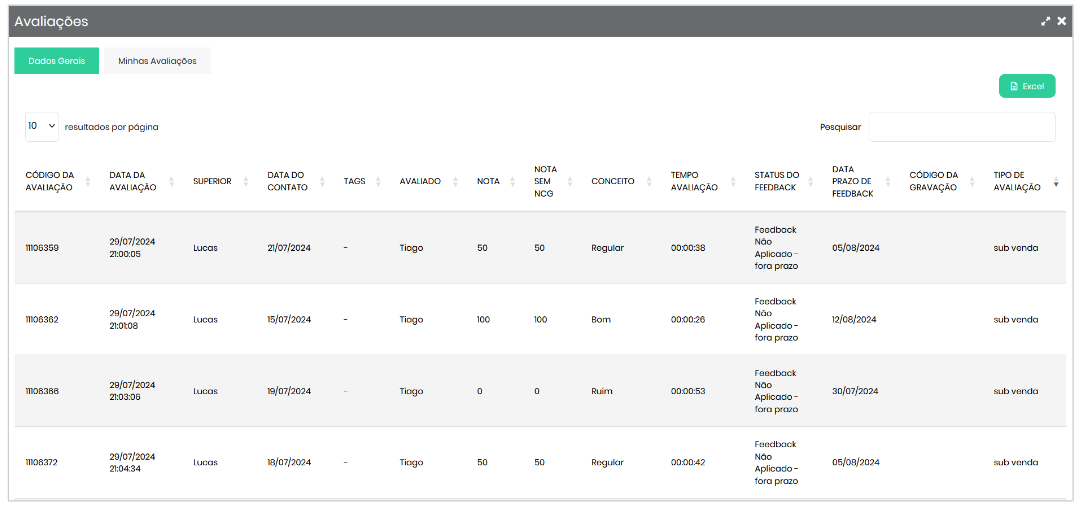Sort by Avaliado column arrows

tap(456, 182)
